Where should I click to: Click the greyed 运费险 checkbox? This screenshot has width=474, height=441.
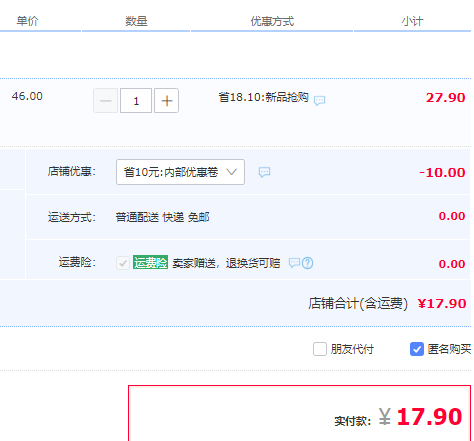pyautogui.click(x=123, y=263)
